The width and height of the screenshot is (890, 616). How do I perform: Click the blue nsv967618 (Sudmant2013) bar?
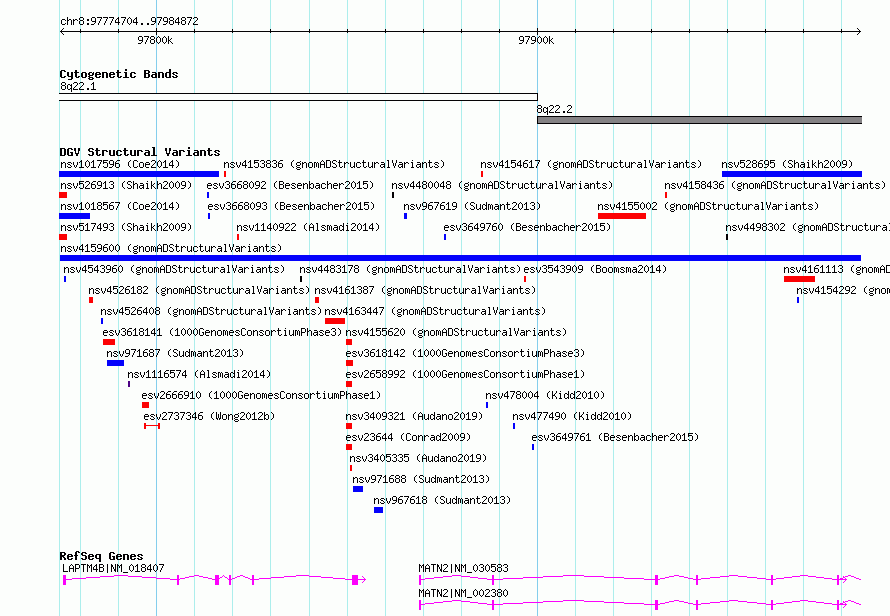(x=379, y=510)
